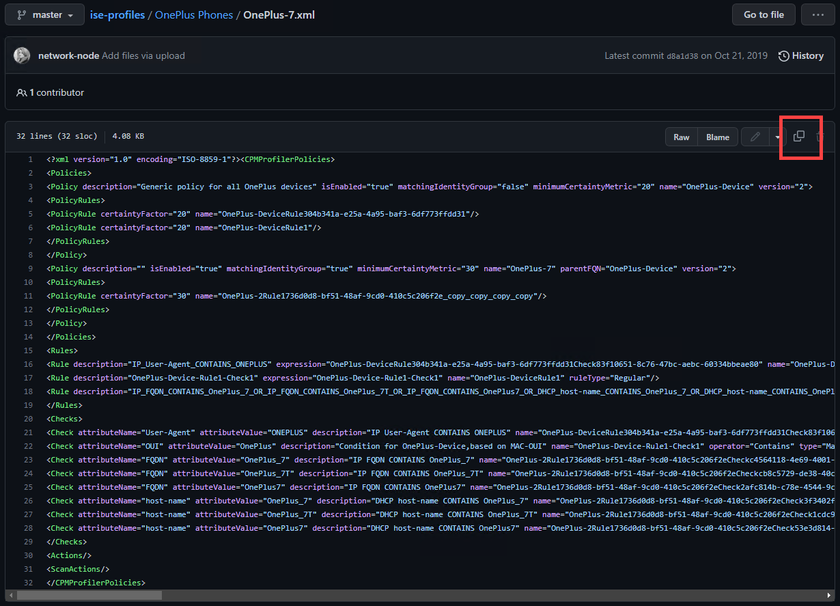Image resolution: width=840 pixels, height=606 pixels.
Task: Click the horizontal scrollbar thumb
Action: click(89, 595)
